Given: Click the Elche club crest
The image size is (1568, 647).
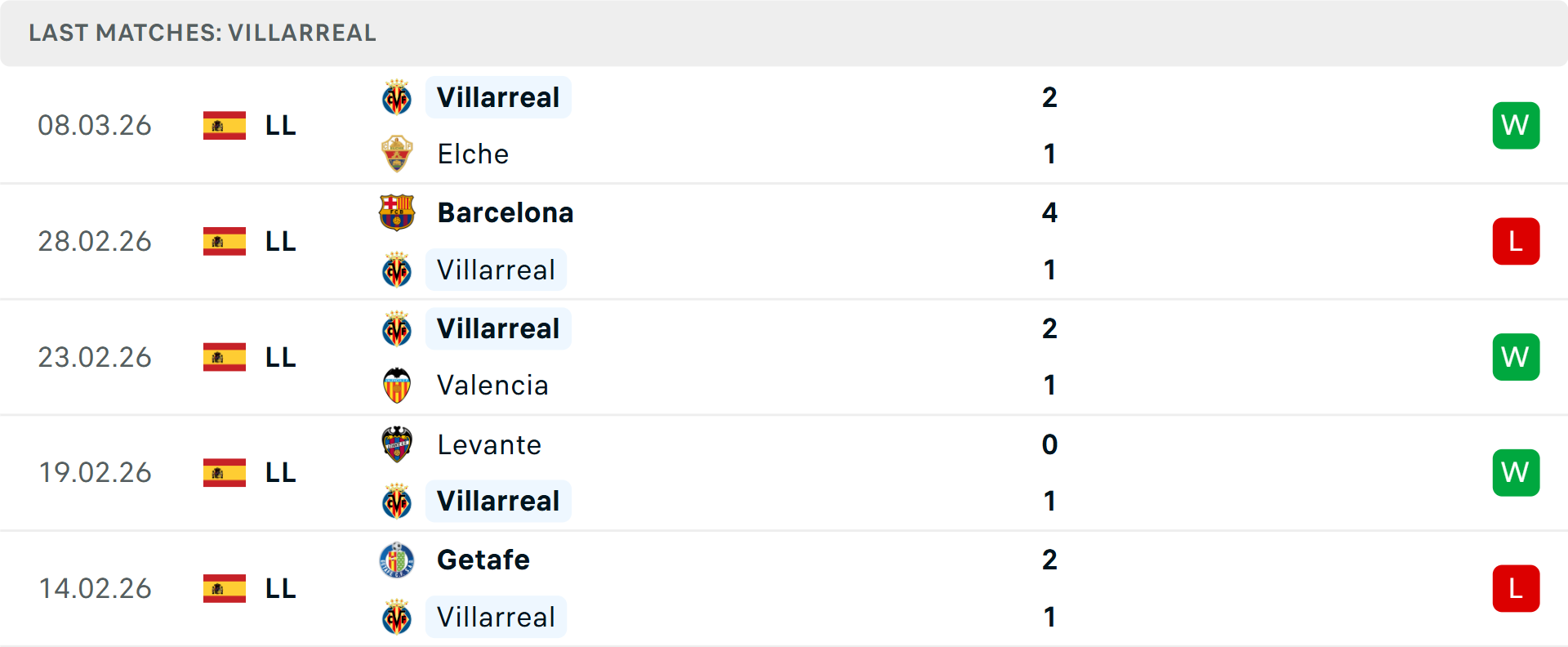Looking at the screenshot, I should [397, 154].
